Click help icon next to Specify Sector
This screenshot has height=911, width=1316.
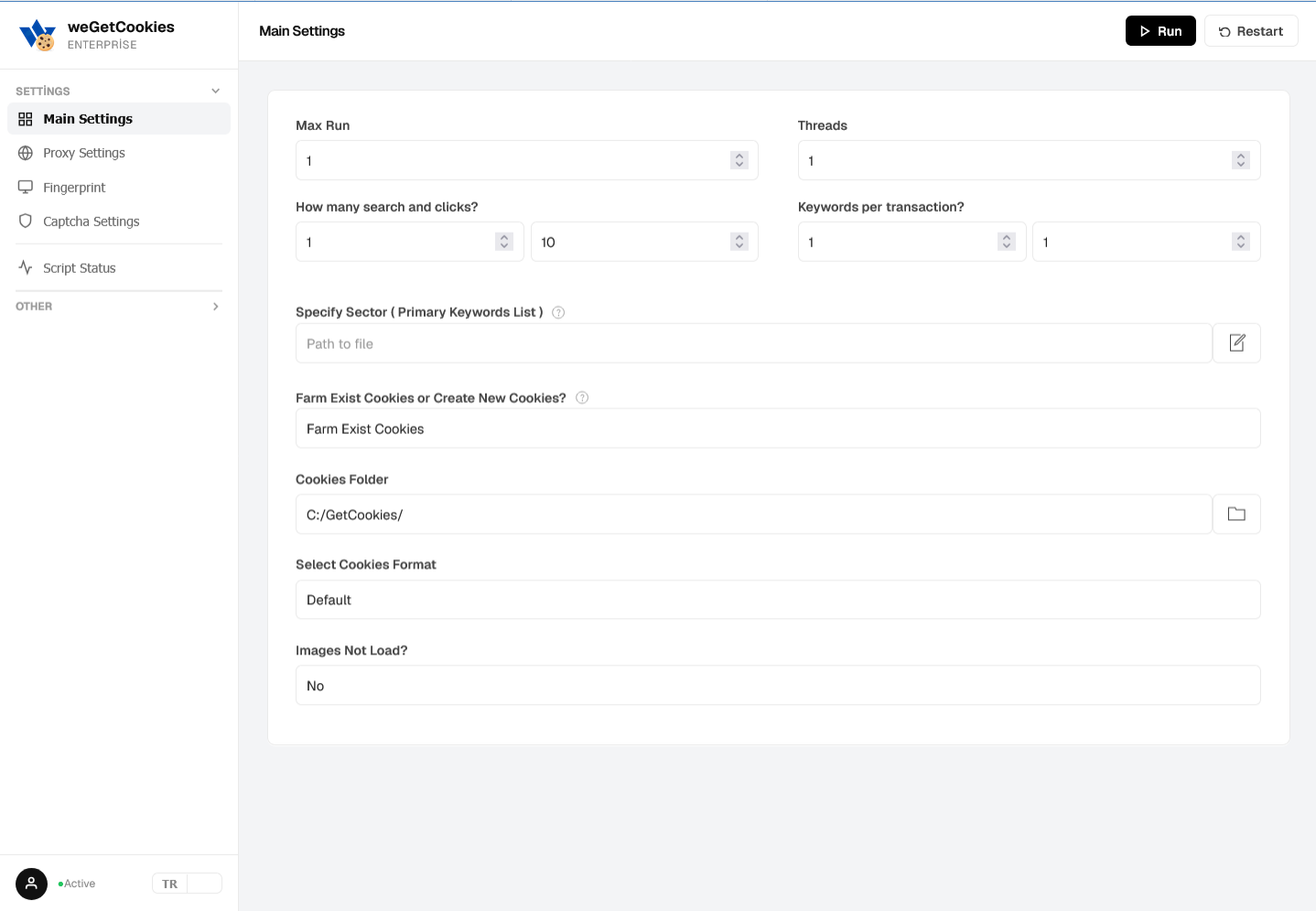[x=558, y=312]
